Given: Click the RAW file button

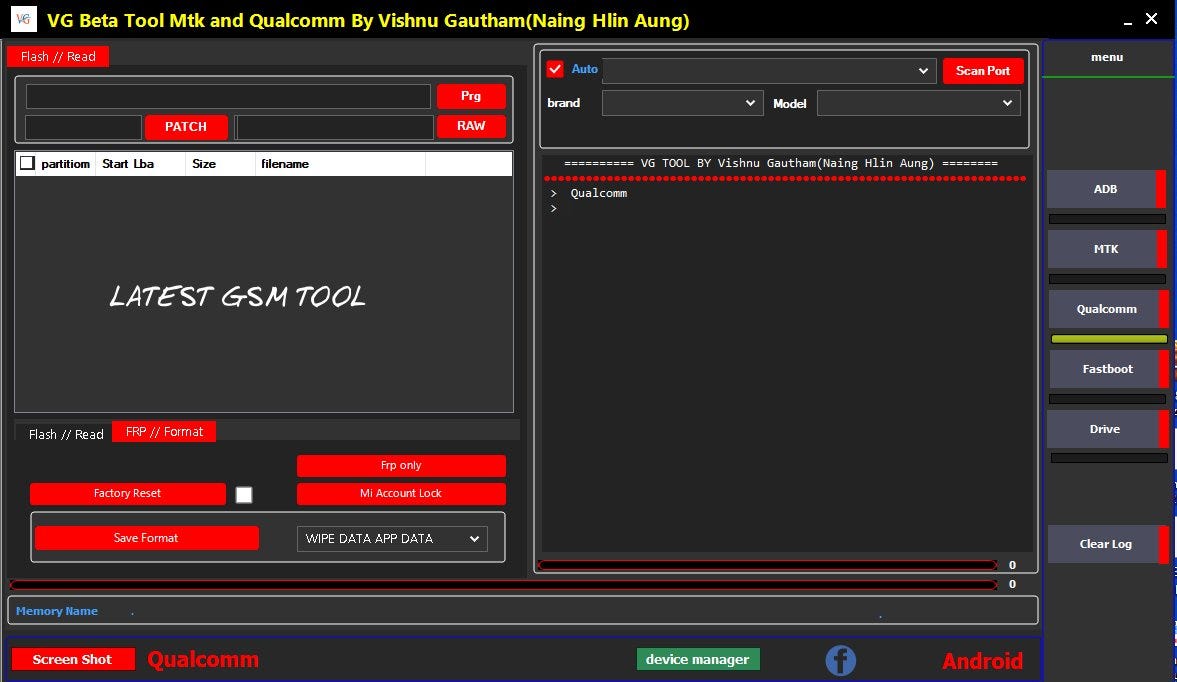Looking at the screenshot, I should pos(471,126).
